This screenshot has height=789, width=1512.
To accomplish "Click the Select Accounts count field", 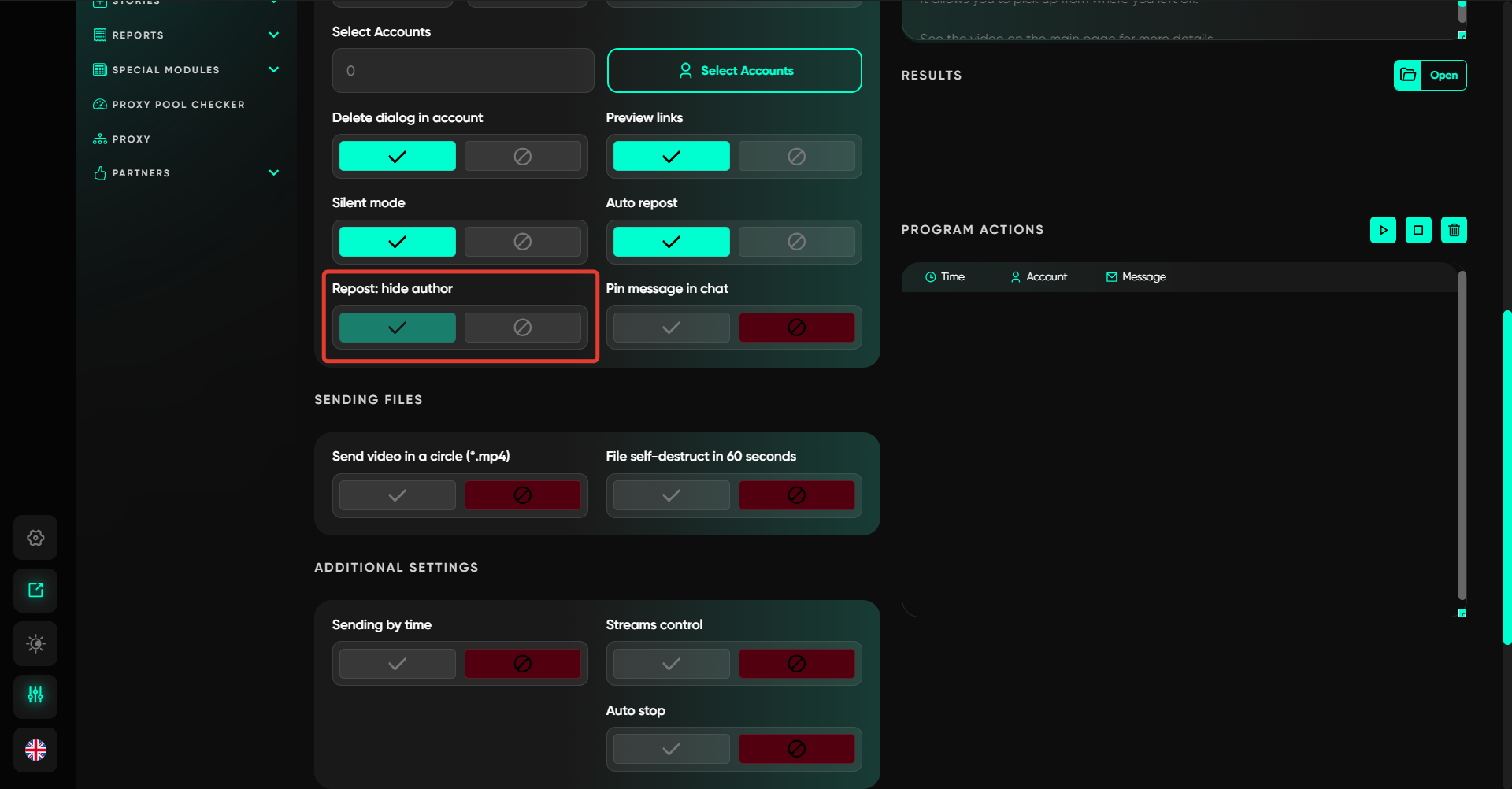I will [463, 71].
